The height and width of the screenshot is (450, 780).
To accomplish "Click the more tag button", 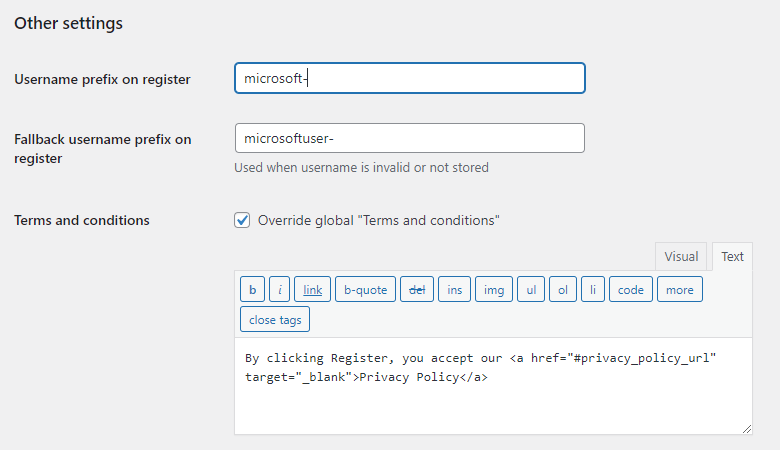I will pos(680,290).
